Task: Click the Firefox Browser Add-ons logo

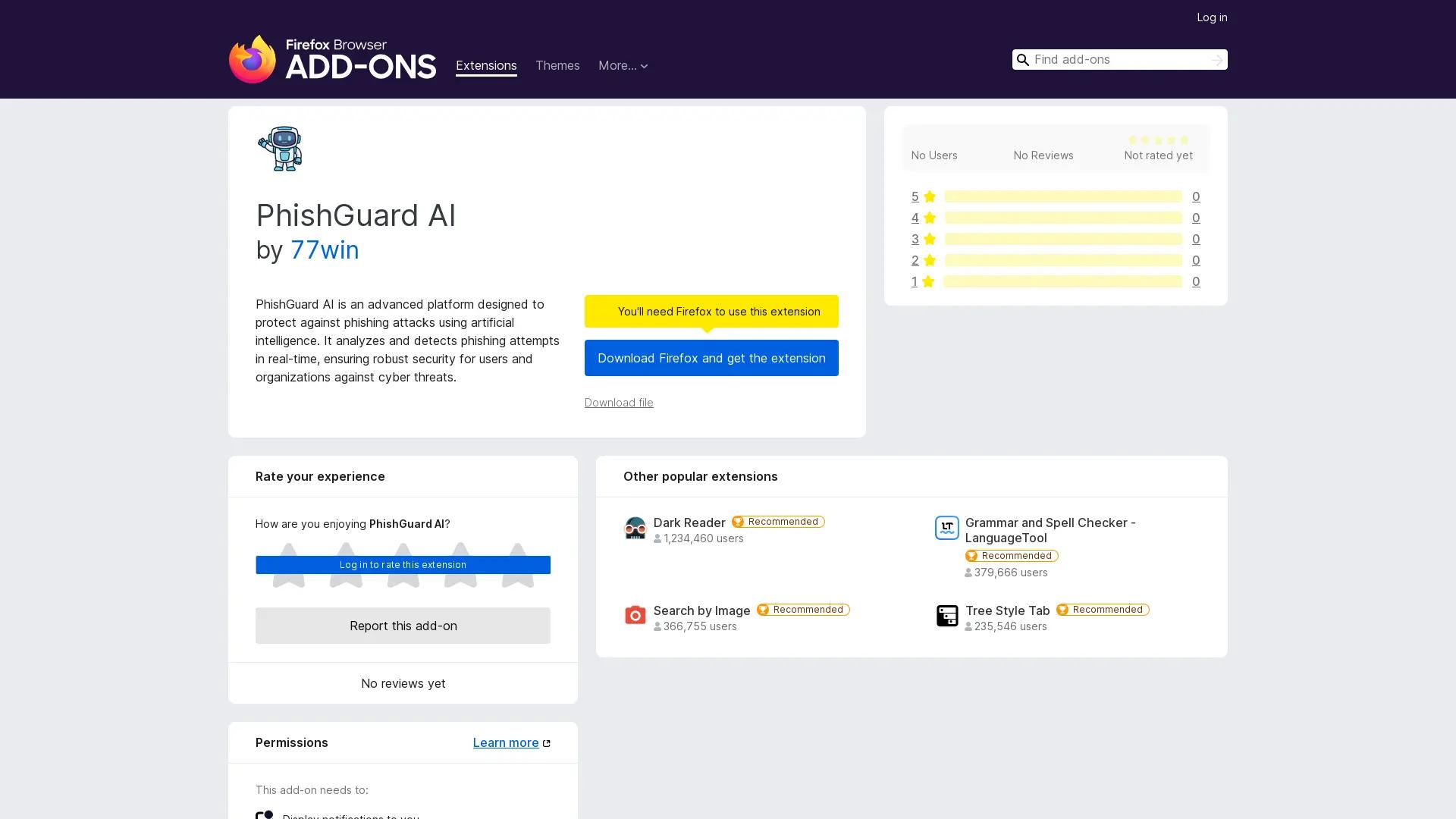Action: point(332,60)
